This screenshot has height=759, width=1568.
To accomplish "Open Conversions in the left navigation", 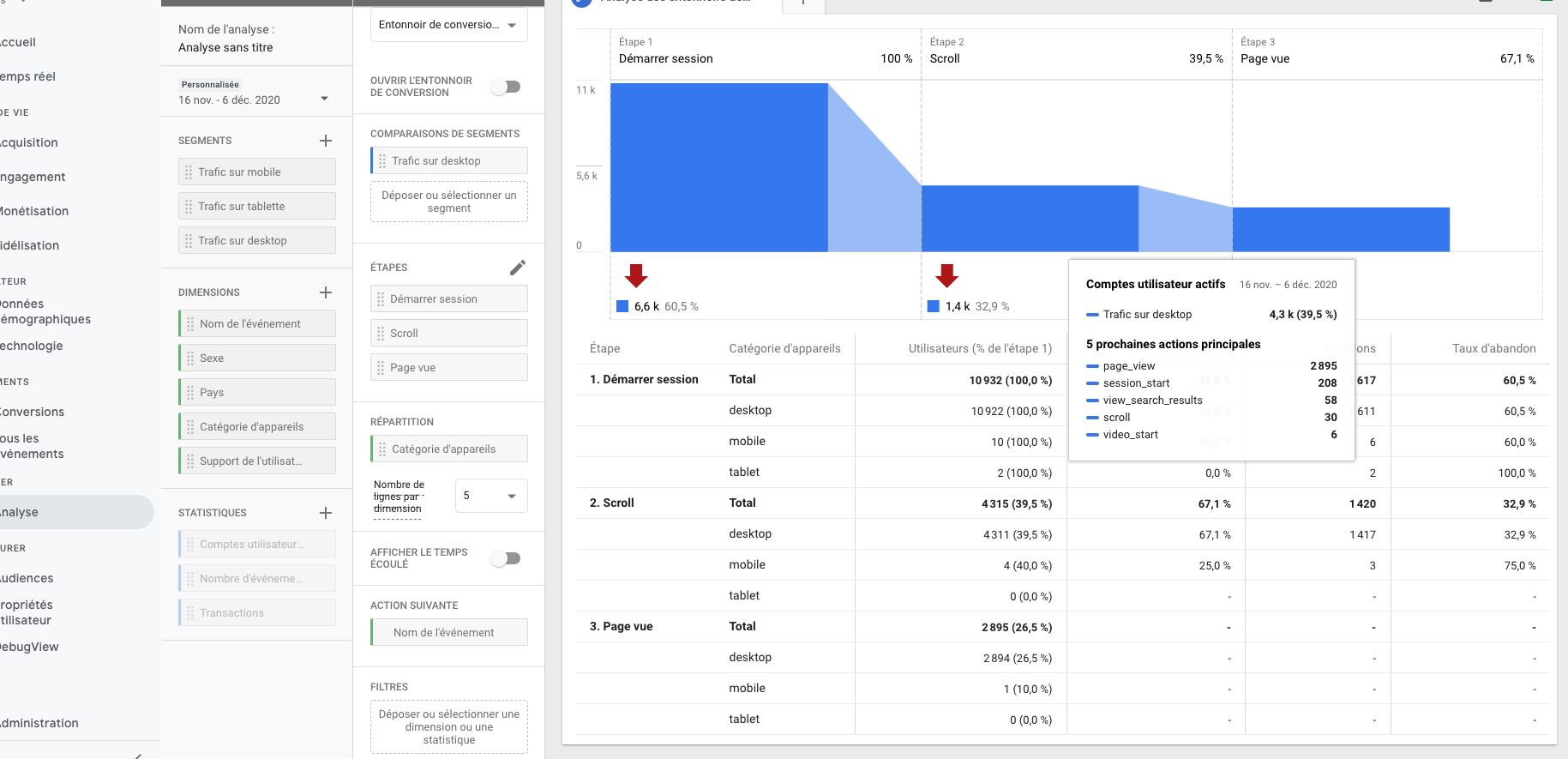I will tap(33, 412).
